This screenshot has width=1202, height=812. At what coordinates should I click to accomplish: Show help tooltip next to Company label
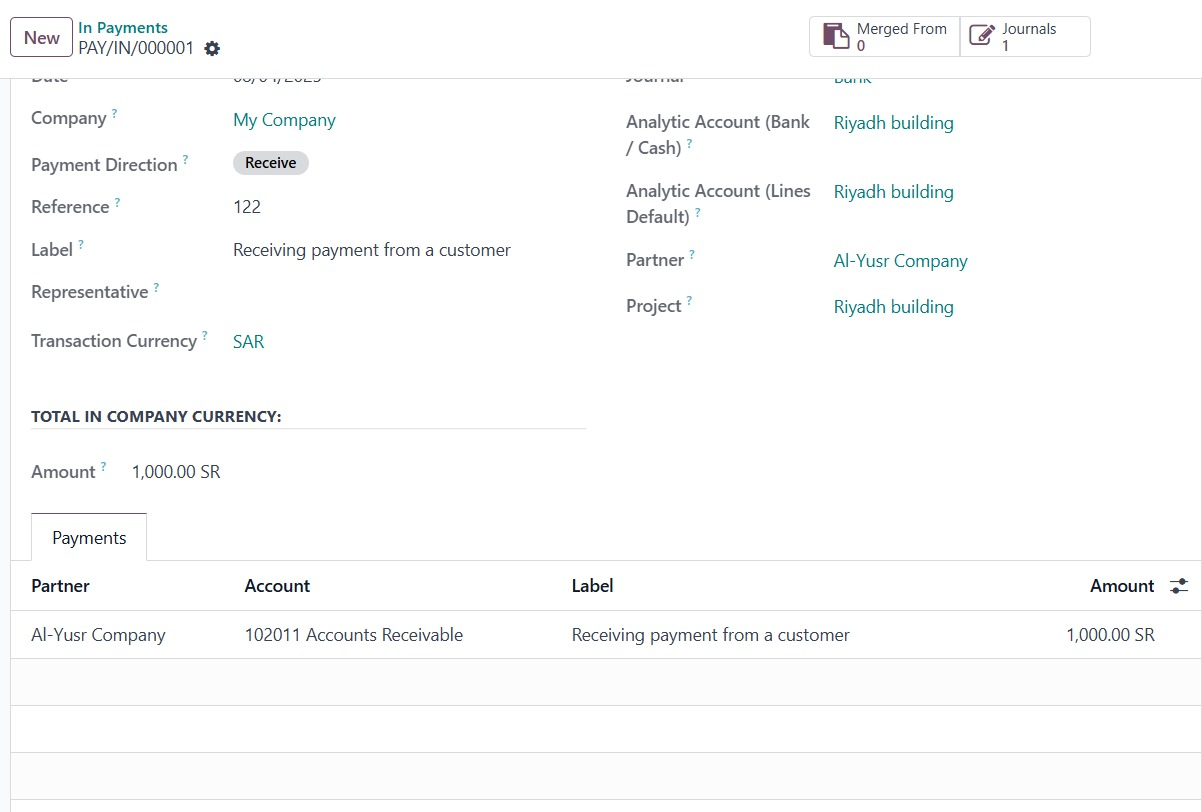click(x=114, y=114)
